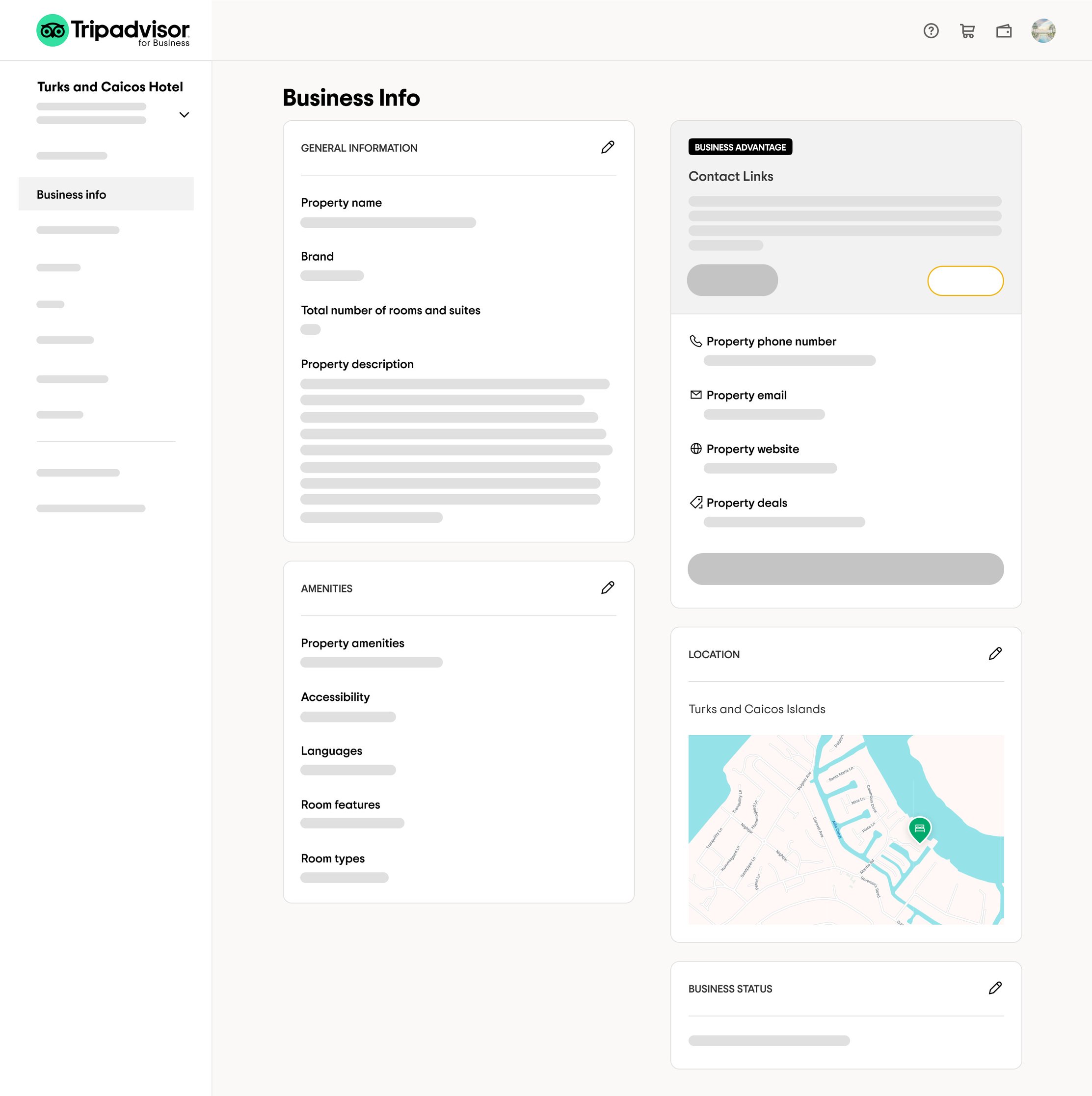Expand the property selector chevron in the sidebar
The image size is (1092, 1096).
point(183,114)
